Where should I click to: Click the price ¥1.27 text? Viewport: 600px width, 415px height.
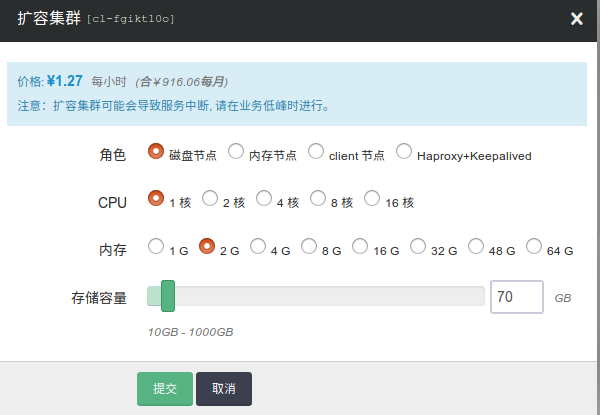click(x=65, y=81)
